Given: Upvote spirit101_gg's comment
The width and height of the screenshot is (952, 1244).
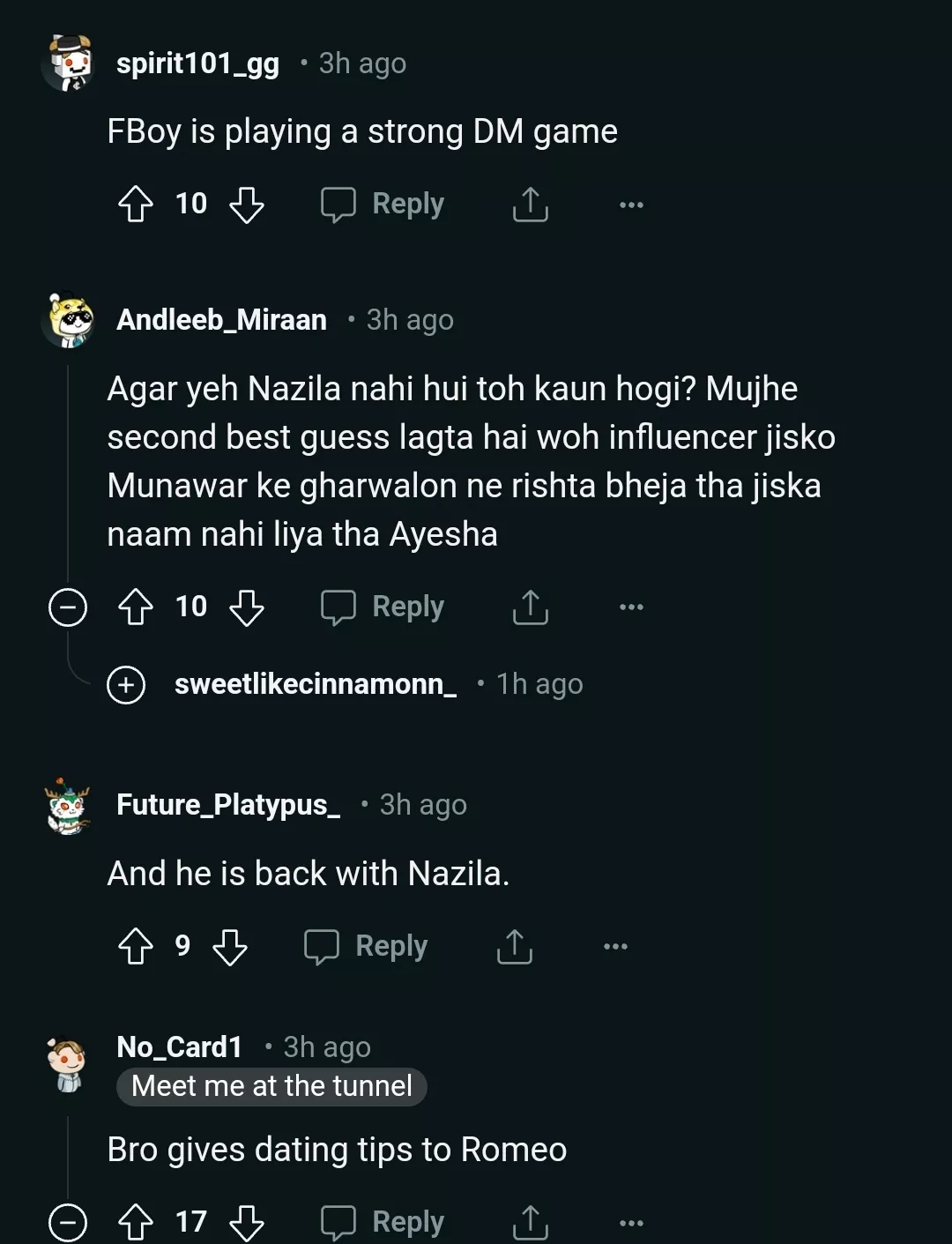Looking at the screenshot, I should click(x=136, y=205).
